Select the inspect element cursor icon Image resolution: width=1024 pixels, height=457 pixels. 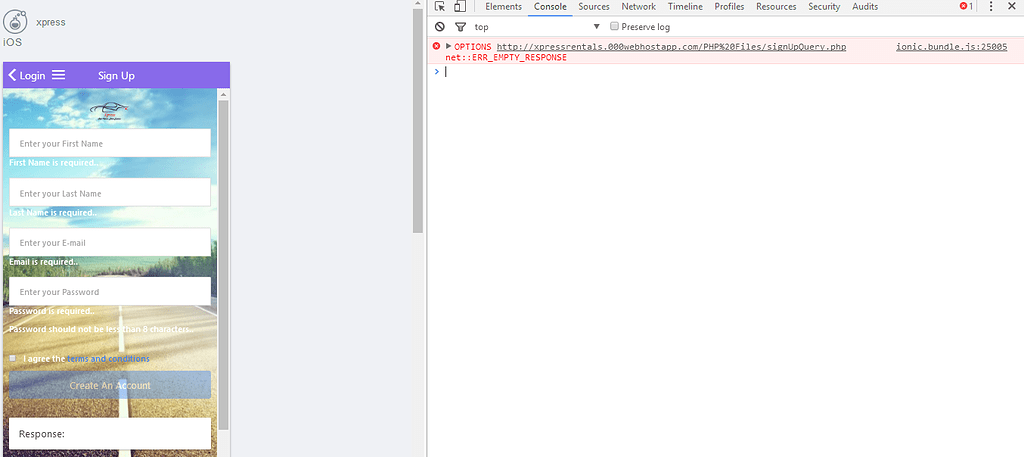440,7
